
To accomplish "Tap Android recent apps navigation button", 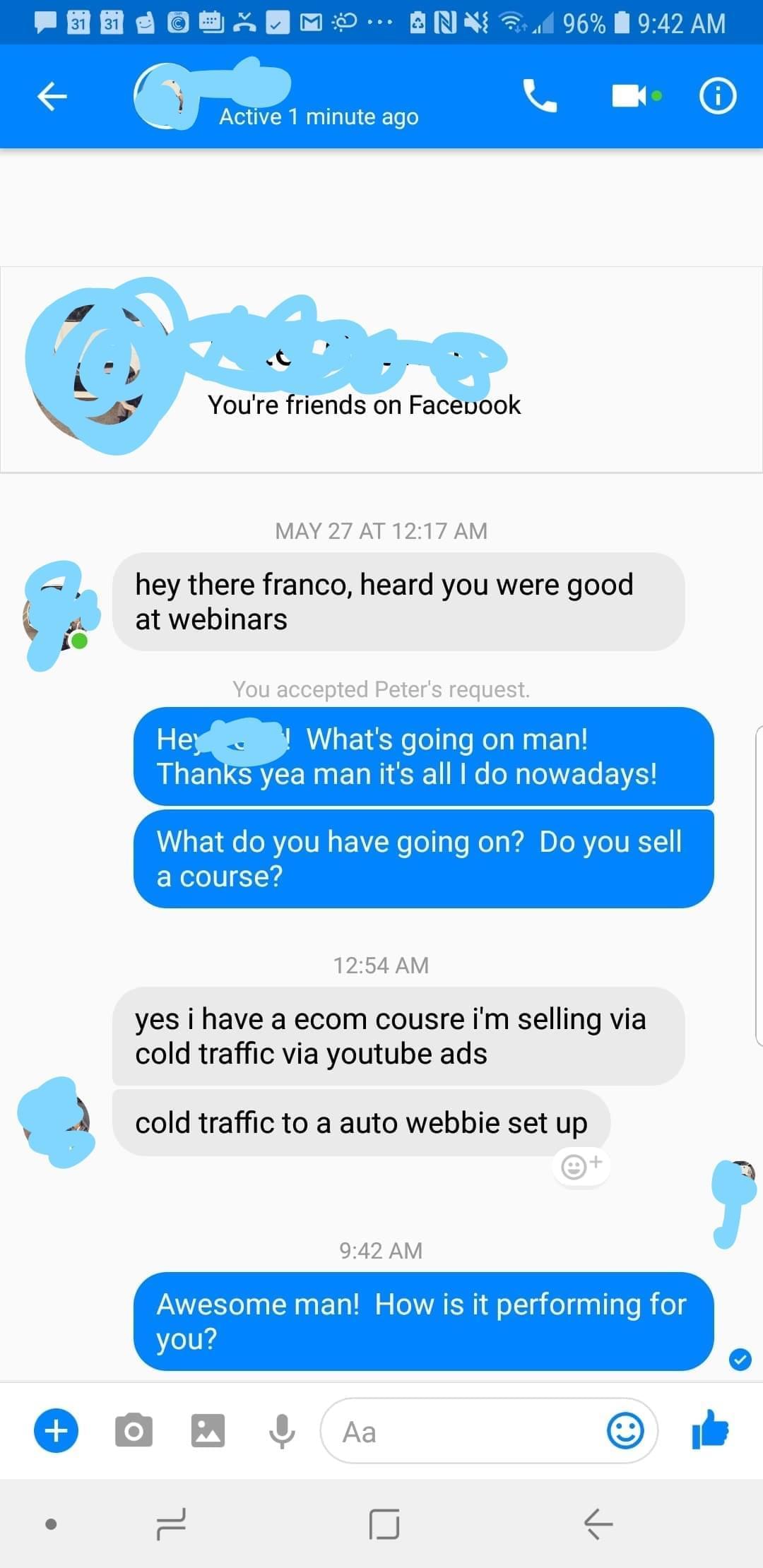I will click(x=171, y=1524).
